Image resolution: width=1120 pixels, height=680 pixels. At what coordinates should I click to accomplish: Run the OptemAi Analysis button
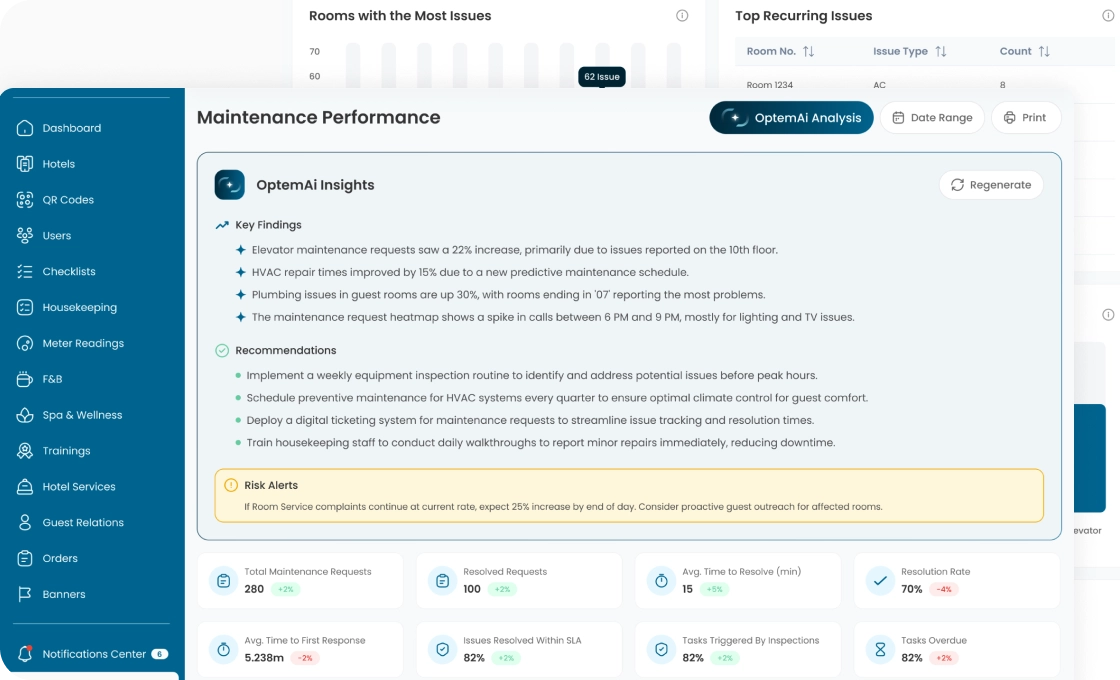tap(791, 118)
